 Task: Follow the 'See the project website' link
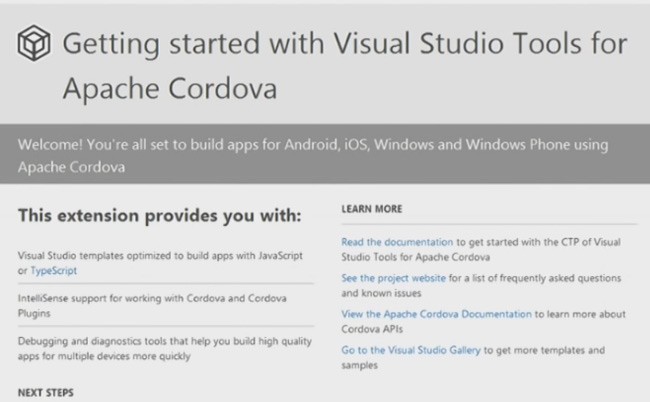coord(393,278)
